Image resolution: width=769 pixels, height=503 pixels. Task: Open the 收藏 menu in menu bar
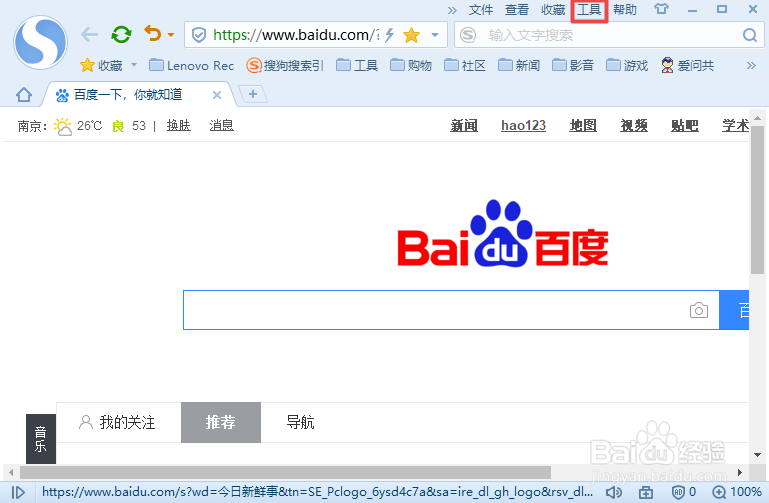553,10
